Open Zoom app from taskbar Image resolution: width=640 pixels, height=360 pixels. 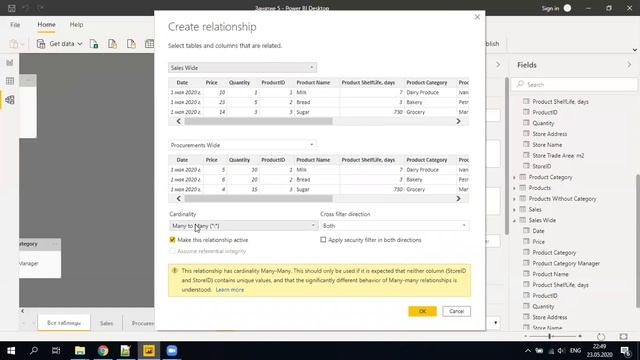click(x=172, y=351)
